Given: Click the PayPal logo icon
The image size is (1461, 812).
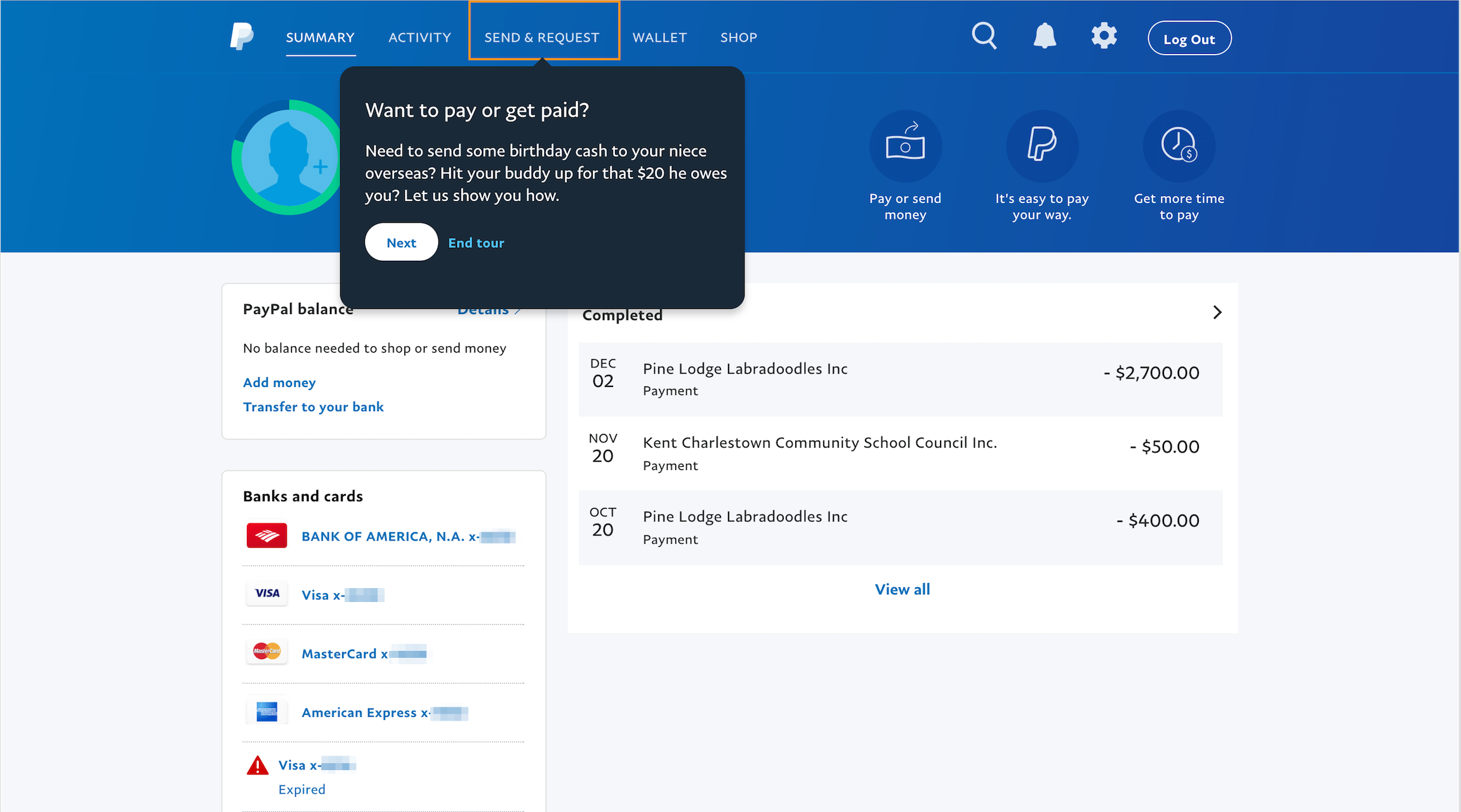Looking at the screenshot, I should click(241, 37).
